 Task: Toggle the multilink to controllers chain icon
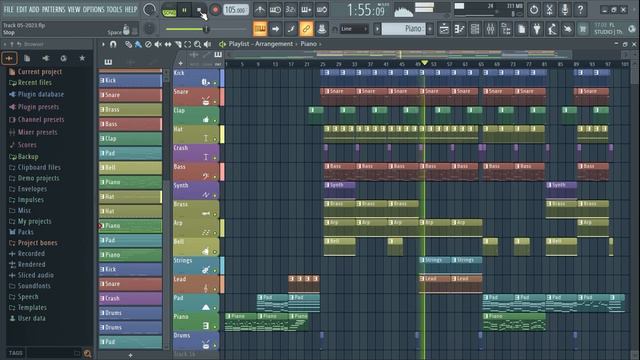306,29
